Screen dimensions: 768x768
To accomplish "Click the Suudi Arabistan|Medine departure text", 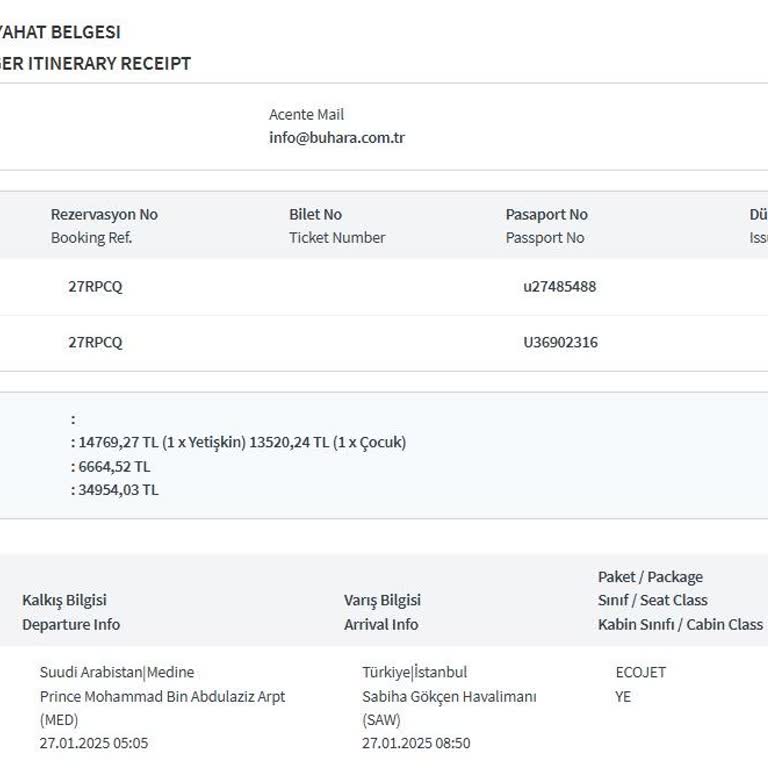I will point(117,672).
